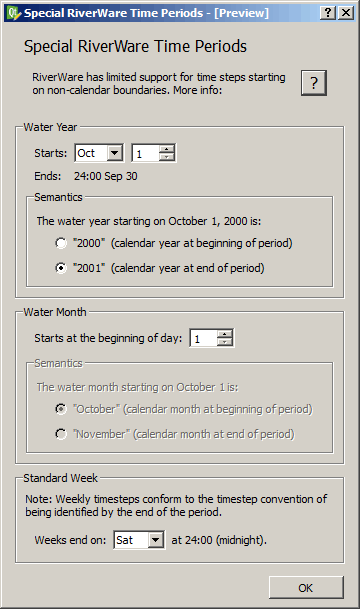Increase the water year start day
Screen dimensions: 360x609
click(167, 149)
